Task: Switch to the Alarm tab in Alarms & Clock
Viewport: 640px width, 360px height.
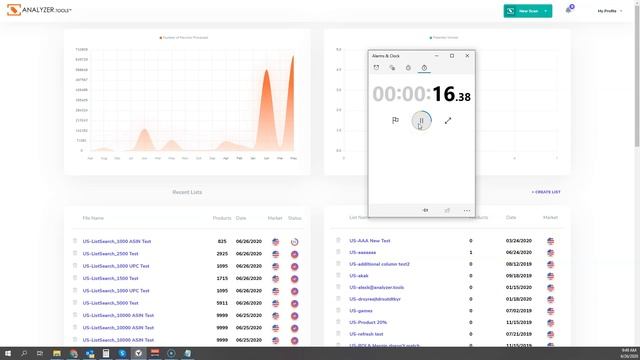Action: [x=376, y=68]
